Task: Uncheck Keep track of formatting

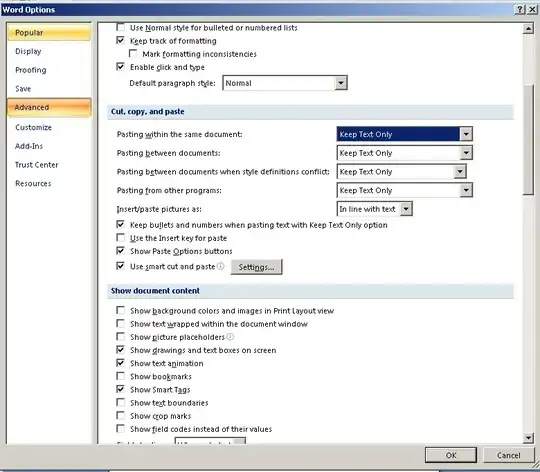Action: tap(121, 40)
